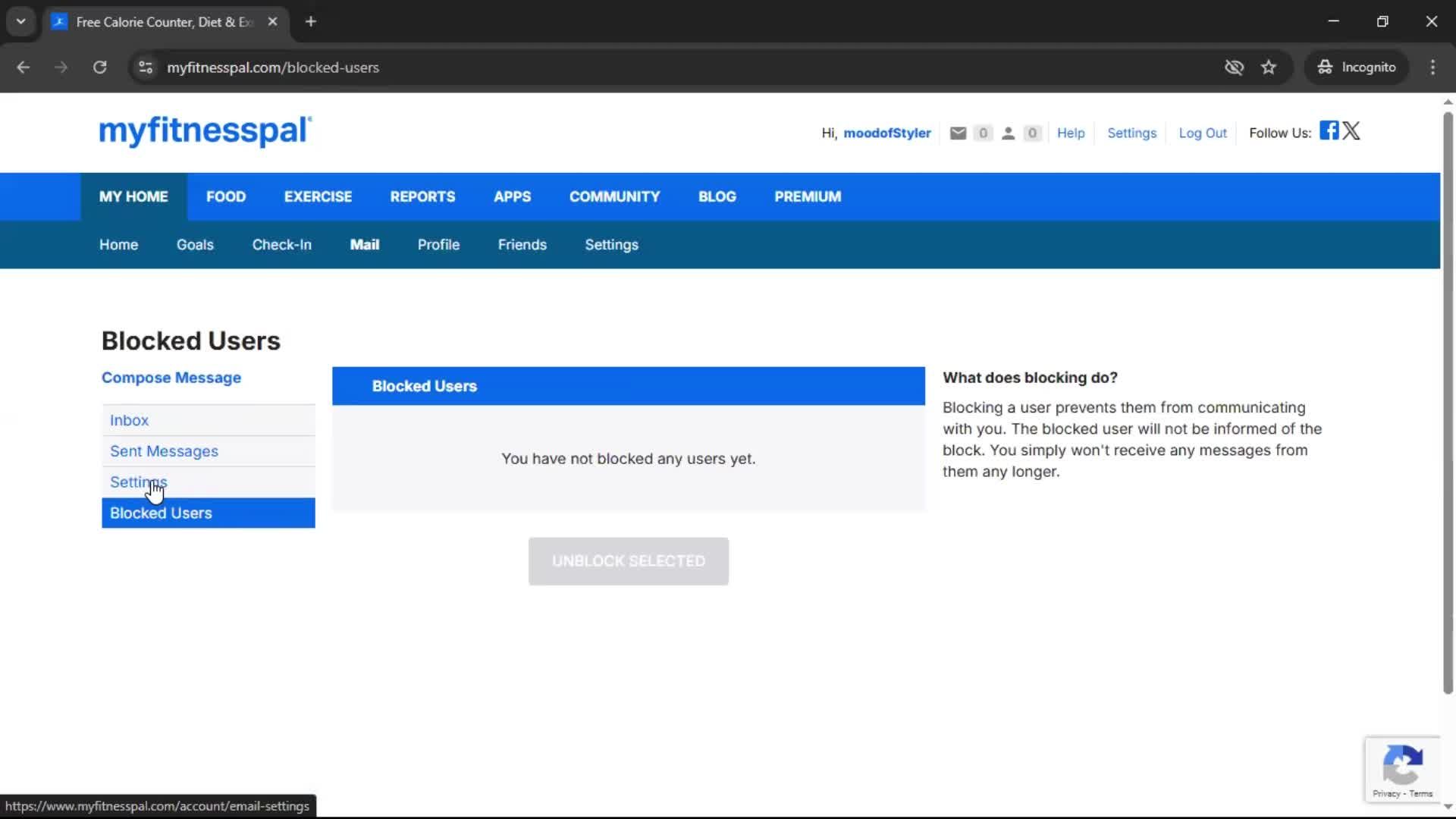The image size is (1456, 819).
Task: View site information icon in address bar
Action: tap(146, 67)
